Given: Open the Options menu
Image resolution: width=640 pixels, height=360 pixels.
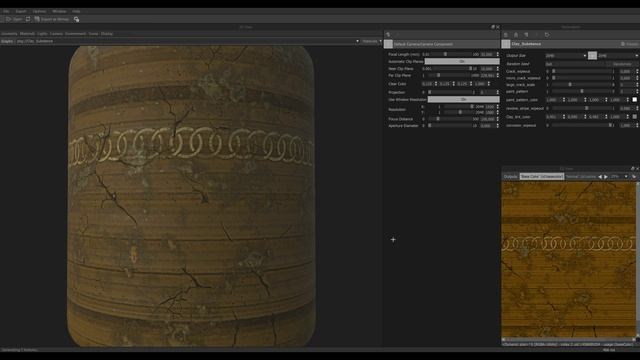Looking at the screenshot, I should point(39,11).
